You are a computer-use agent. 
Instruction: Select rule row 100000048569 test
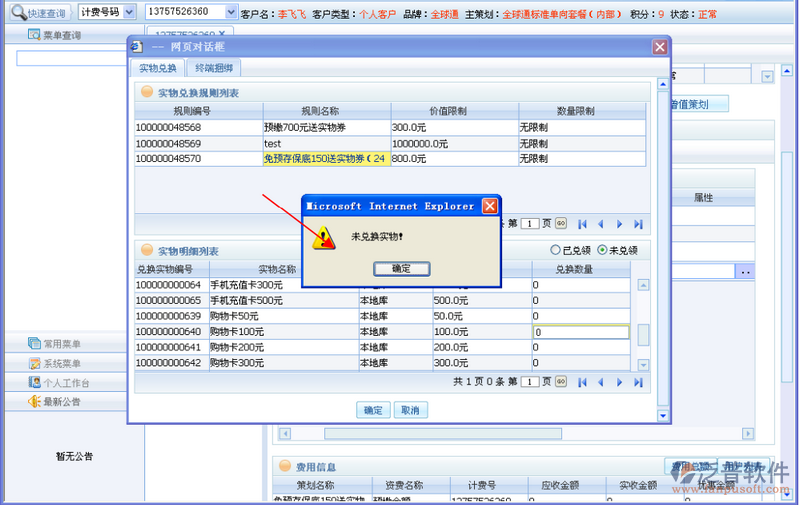pos(390,143)
